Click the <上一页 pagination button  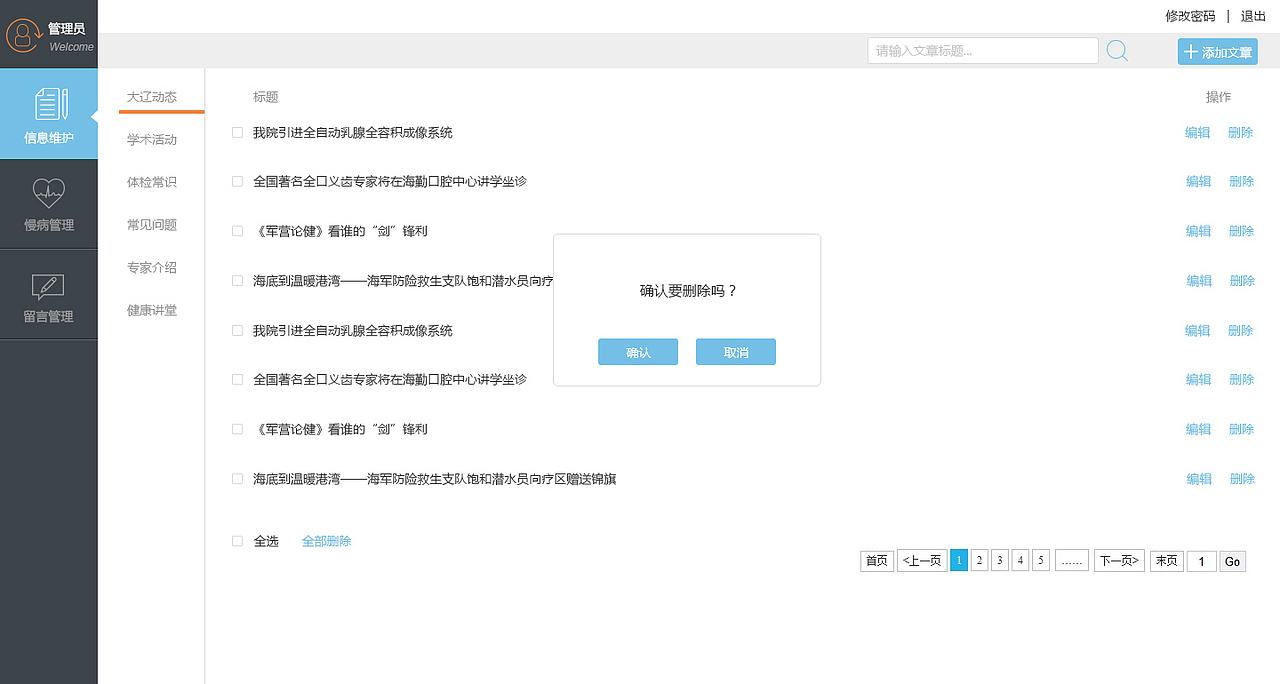922,561
